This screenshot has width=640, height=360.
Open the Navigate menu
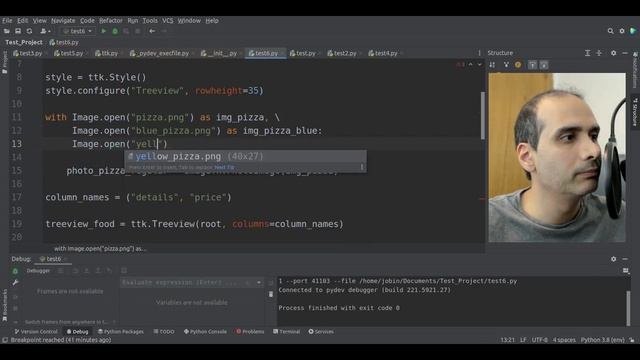[63, 20]
